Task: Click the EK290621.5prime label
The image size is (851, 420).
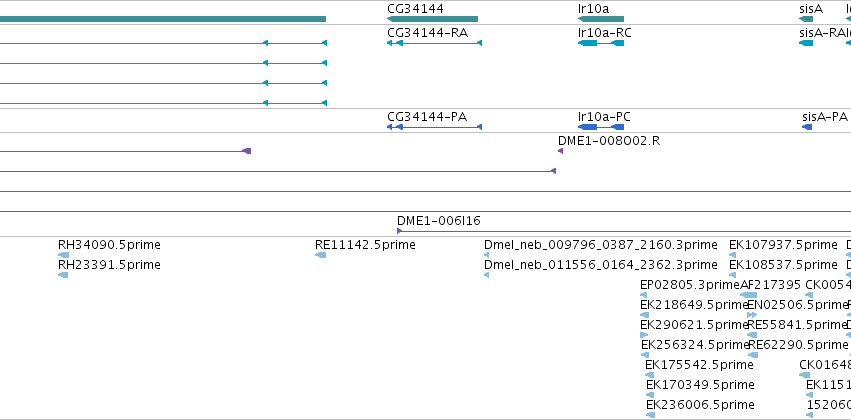Action: point(694,325)
